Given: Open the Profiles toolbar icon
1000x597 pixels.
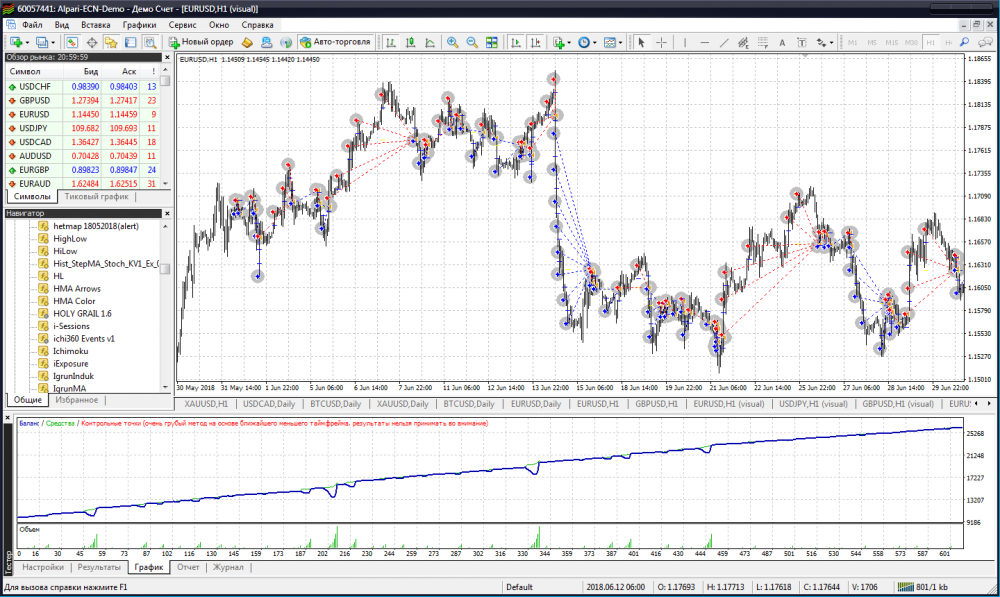Looking at the screenshot, I should (41, 42).
